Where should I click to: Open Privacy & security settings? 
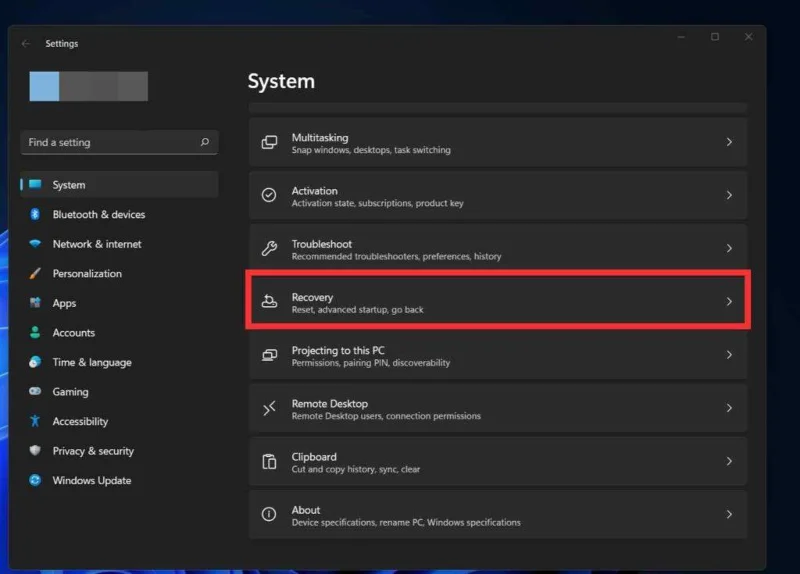coord(119,451)
